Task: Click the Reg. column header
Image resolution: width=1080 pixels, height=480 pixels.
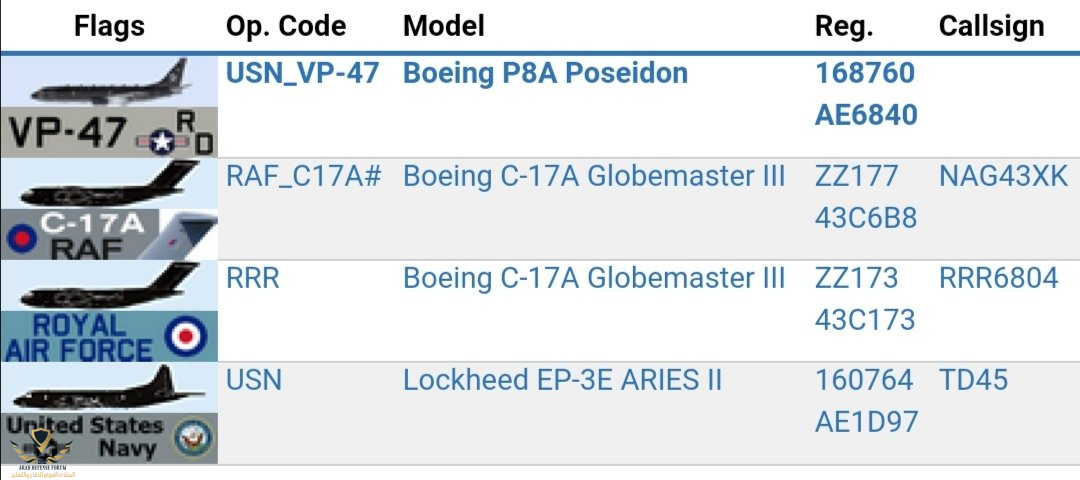Action: 844,26
